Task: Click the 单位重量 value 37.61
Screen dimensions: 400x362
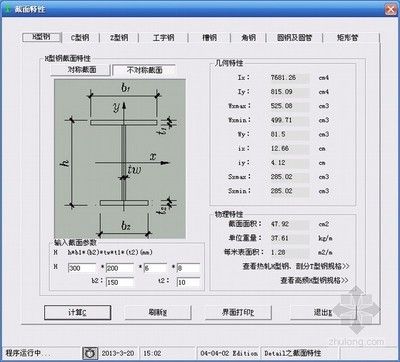Action: (289, 238)
